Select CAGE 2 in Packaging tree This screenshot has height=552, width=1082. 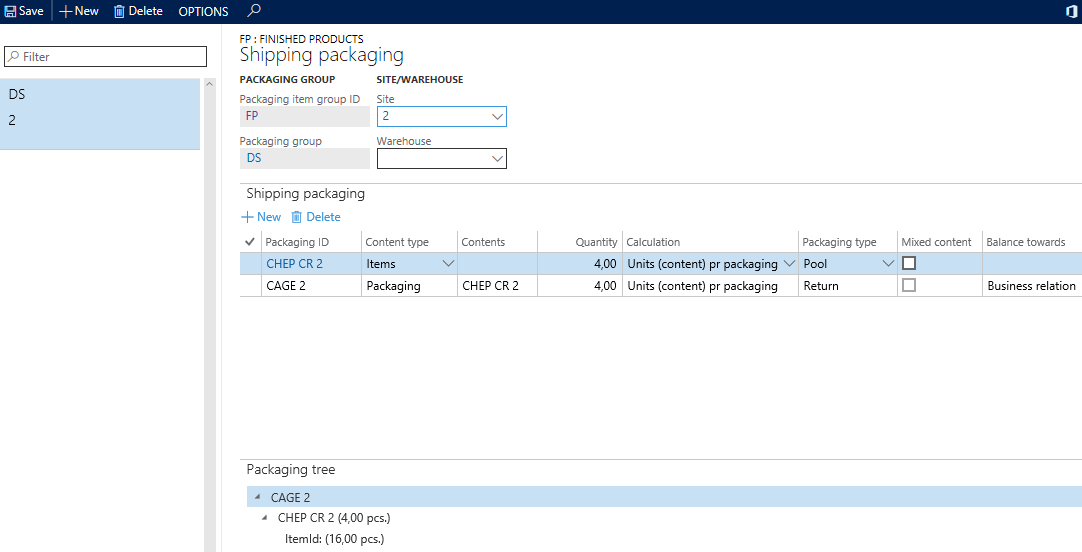tap(291, 497)
